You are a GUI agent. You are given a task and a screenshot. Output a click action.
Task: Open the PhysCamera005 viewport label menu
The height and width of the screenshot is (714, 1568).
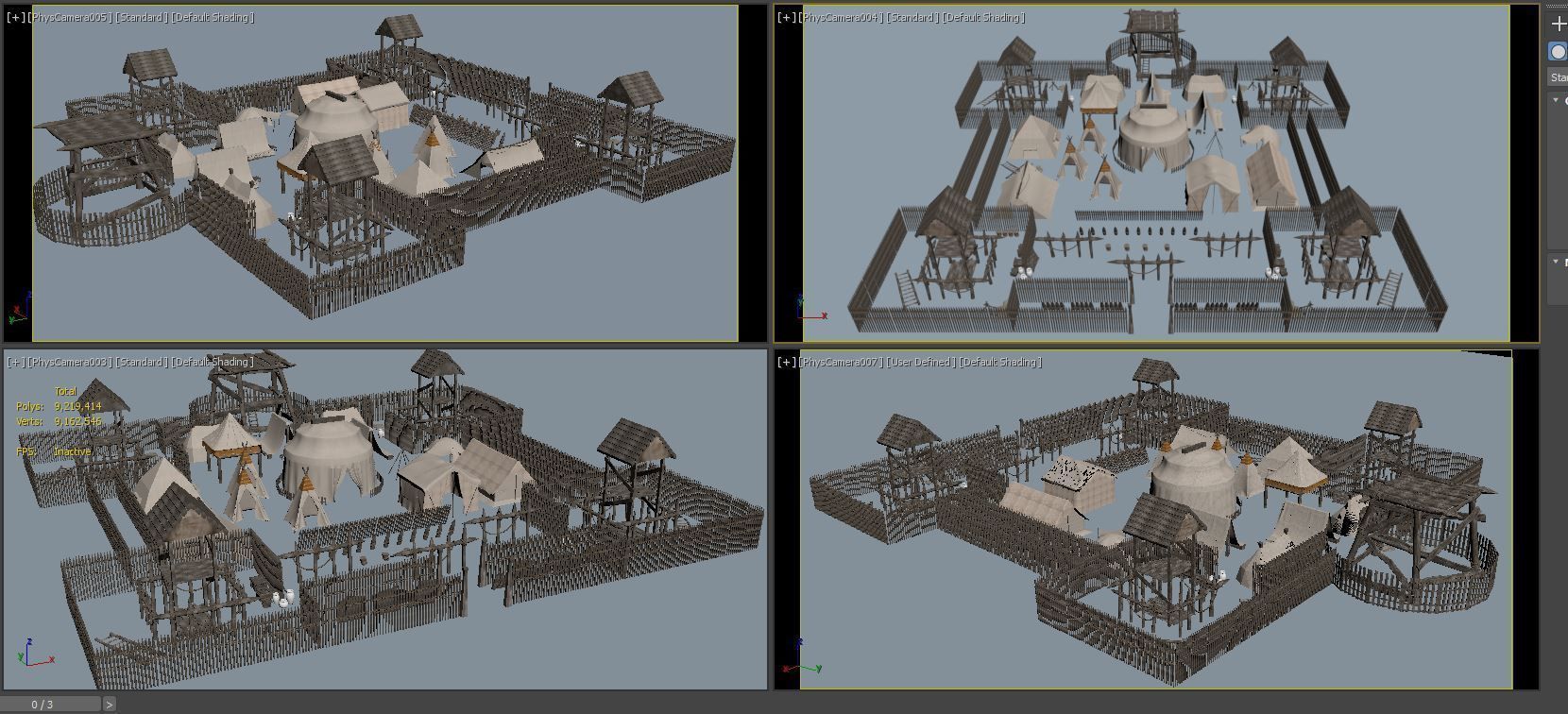69,17
